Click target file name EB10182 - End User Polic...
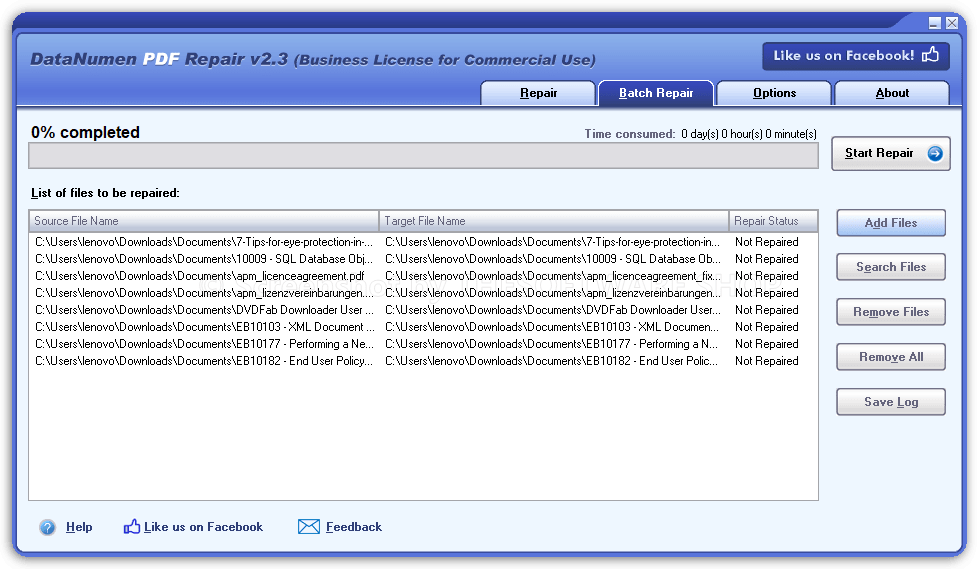Image resolution: width=979 pixels, height=569 pixels. 551,361
